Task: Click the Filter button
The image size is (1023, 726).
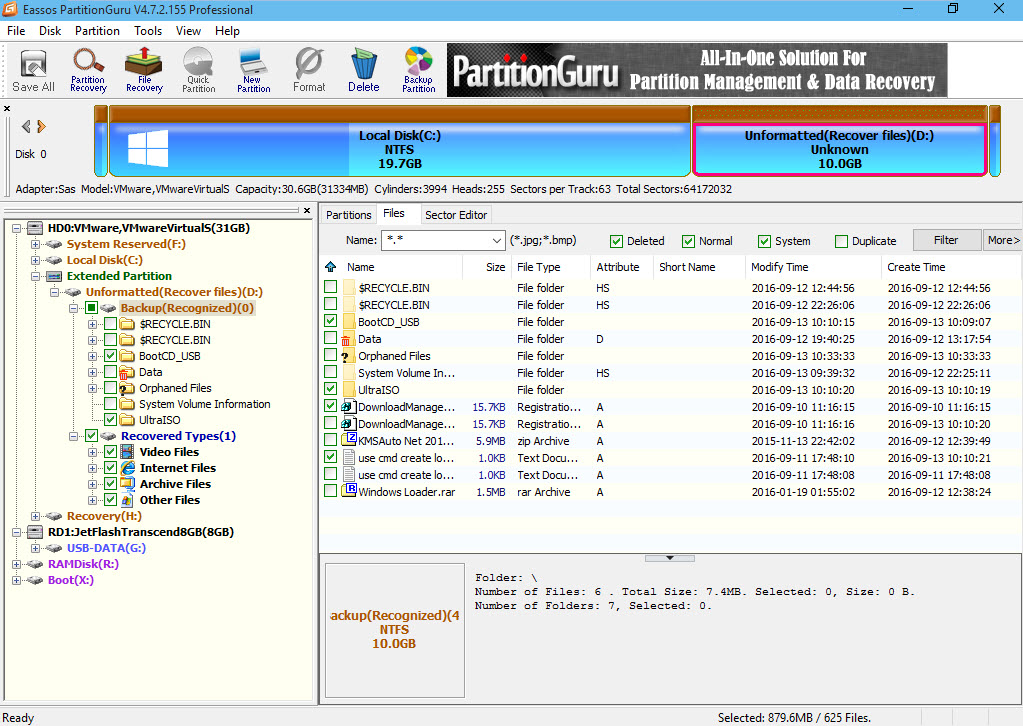Action: pyautogui.click(x=946, y=240)
